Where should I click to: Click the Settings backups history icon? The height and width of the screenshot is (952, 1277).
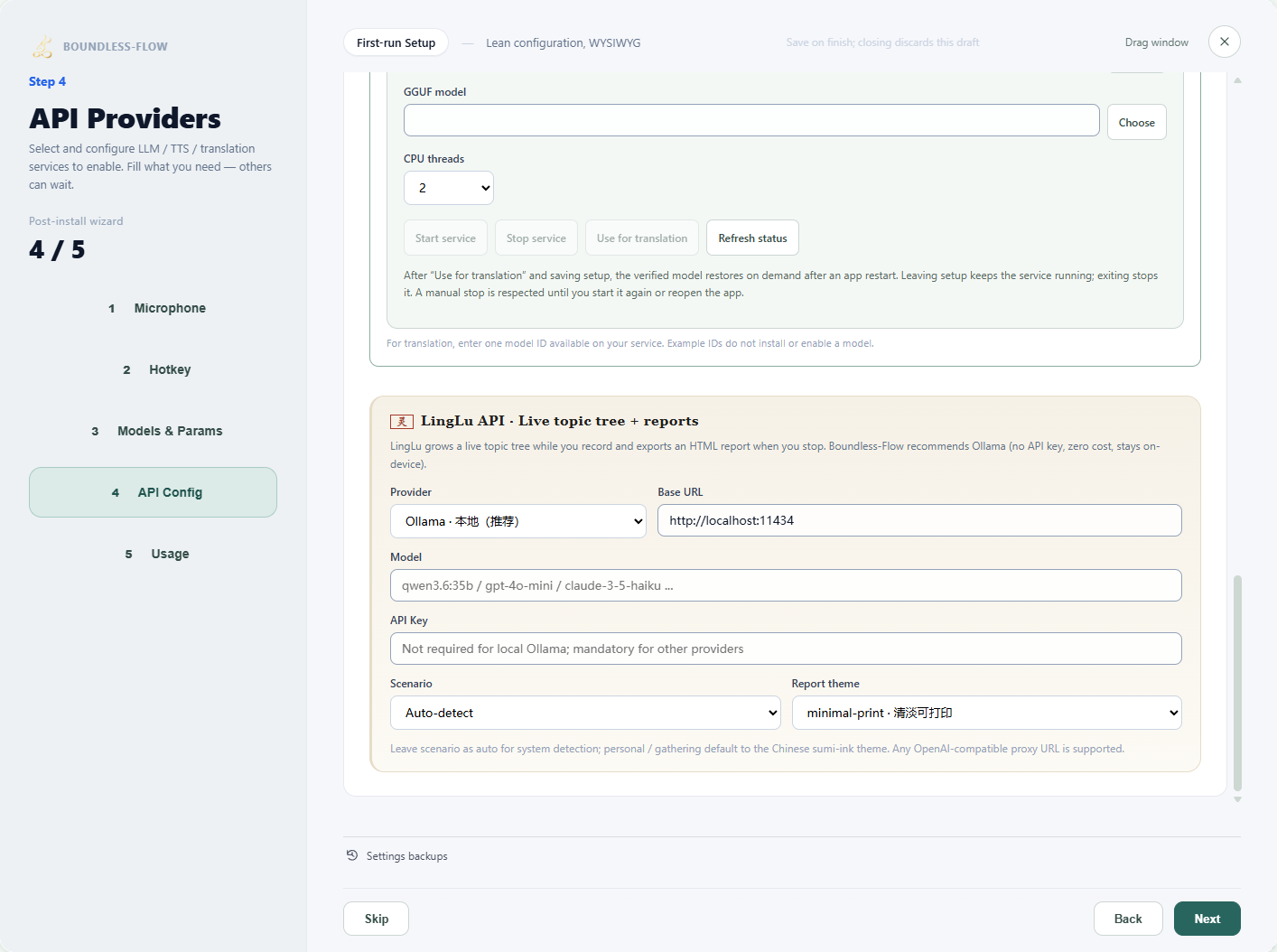(x=352, y=855)
